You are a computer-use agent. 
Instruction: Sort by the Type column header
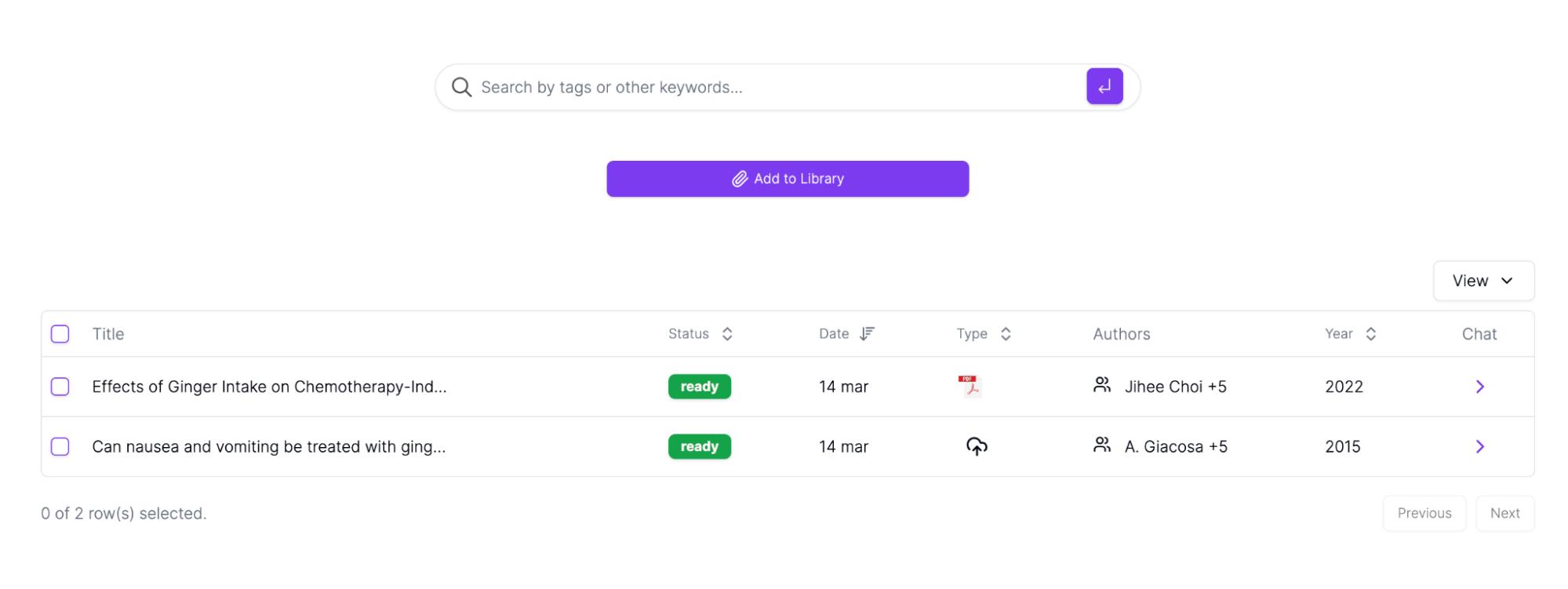(x=984, y=334)
